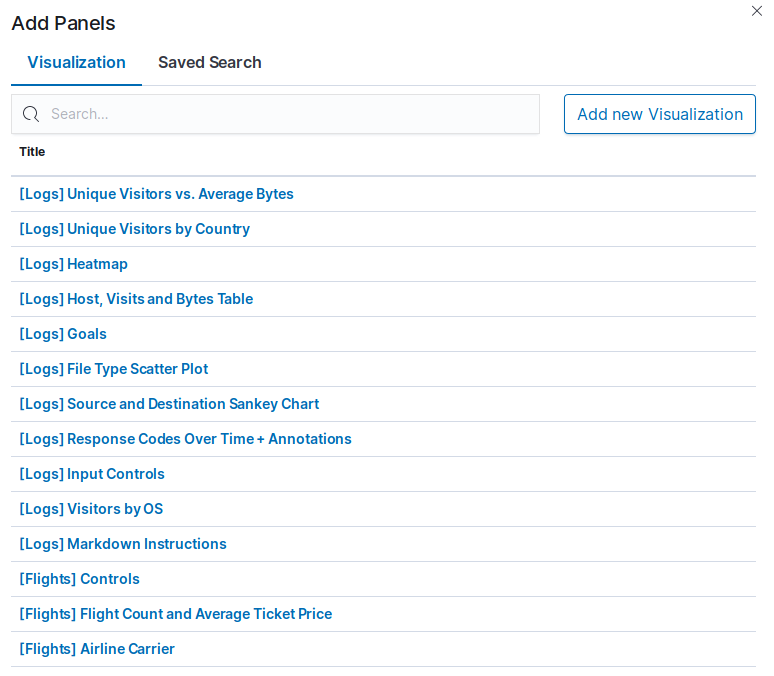Add the Flights Controls visualization
The height and width of the screenshot is (676, 774).
click(79, 579)
